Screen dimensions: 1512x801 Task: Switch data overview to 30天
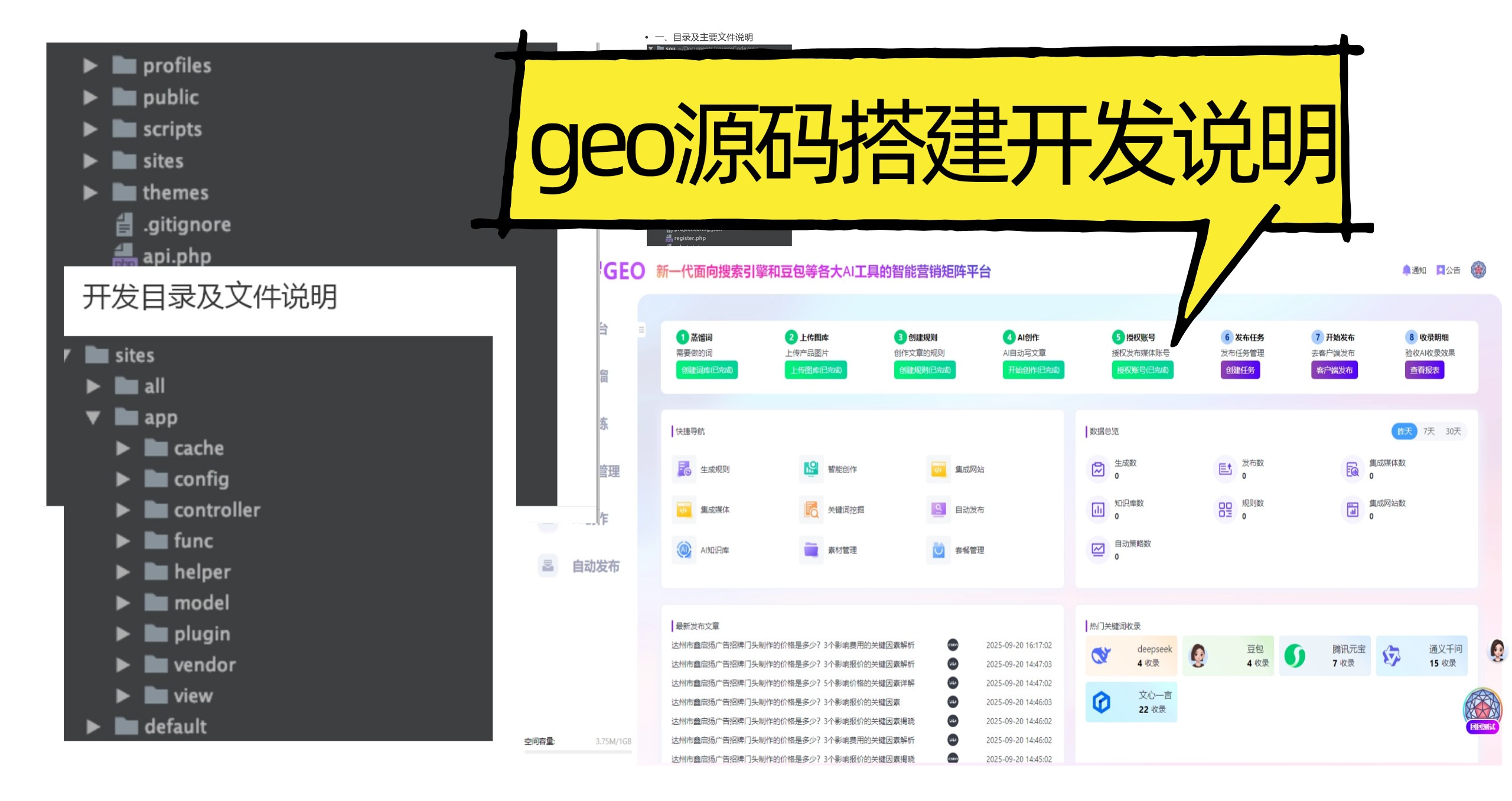[x=1453, y=431]
